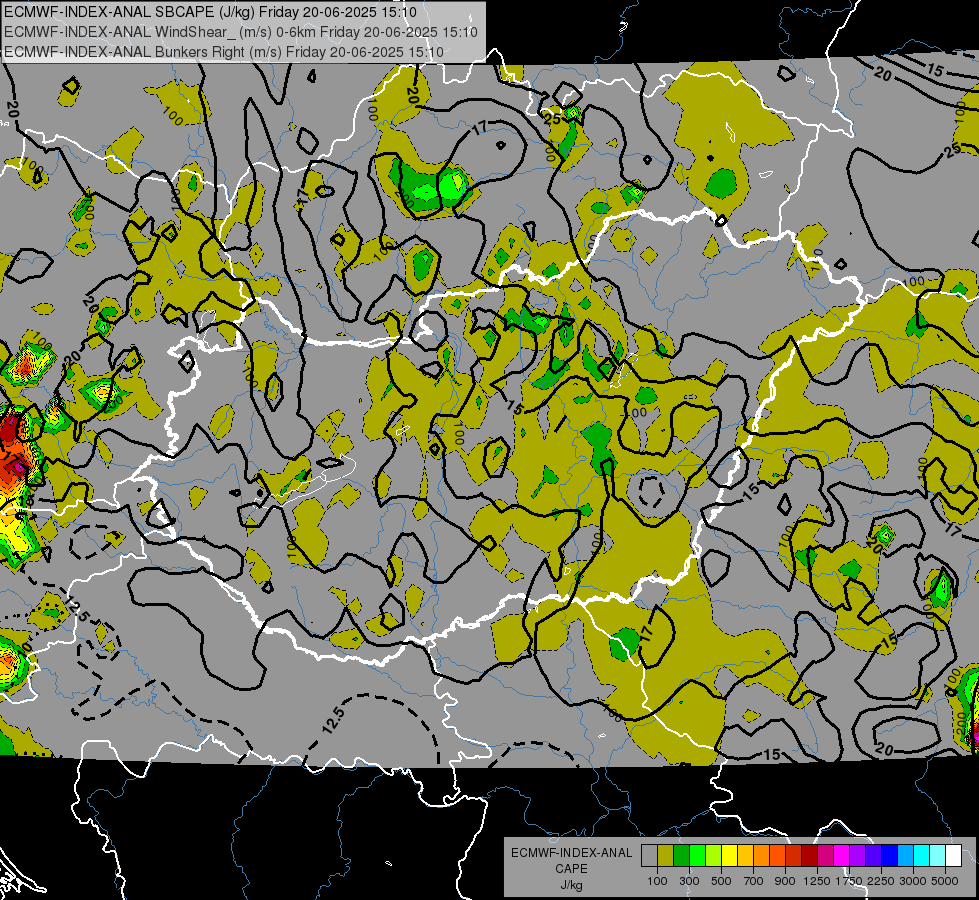Choose the red-orange swatch left of 900
The image size is (979, 900).
point(777,856)
